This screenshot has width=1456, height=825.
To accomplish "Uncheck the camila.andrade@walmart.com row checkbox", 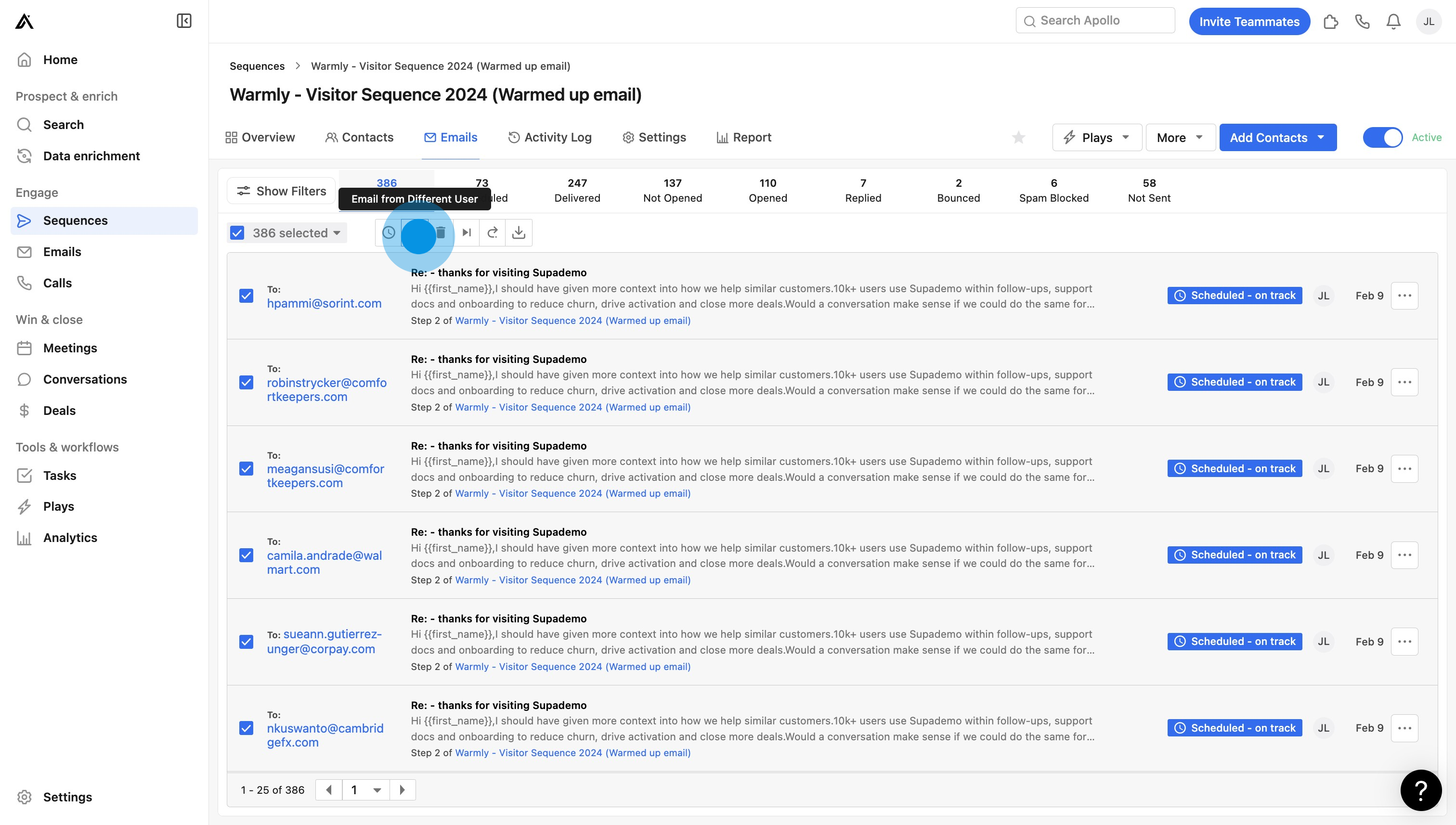I will click(x=246, y=555).
